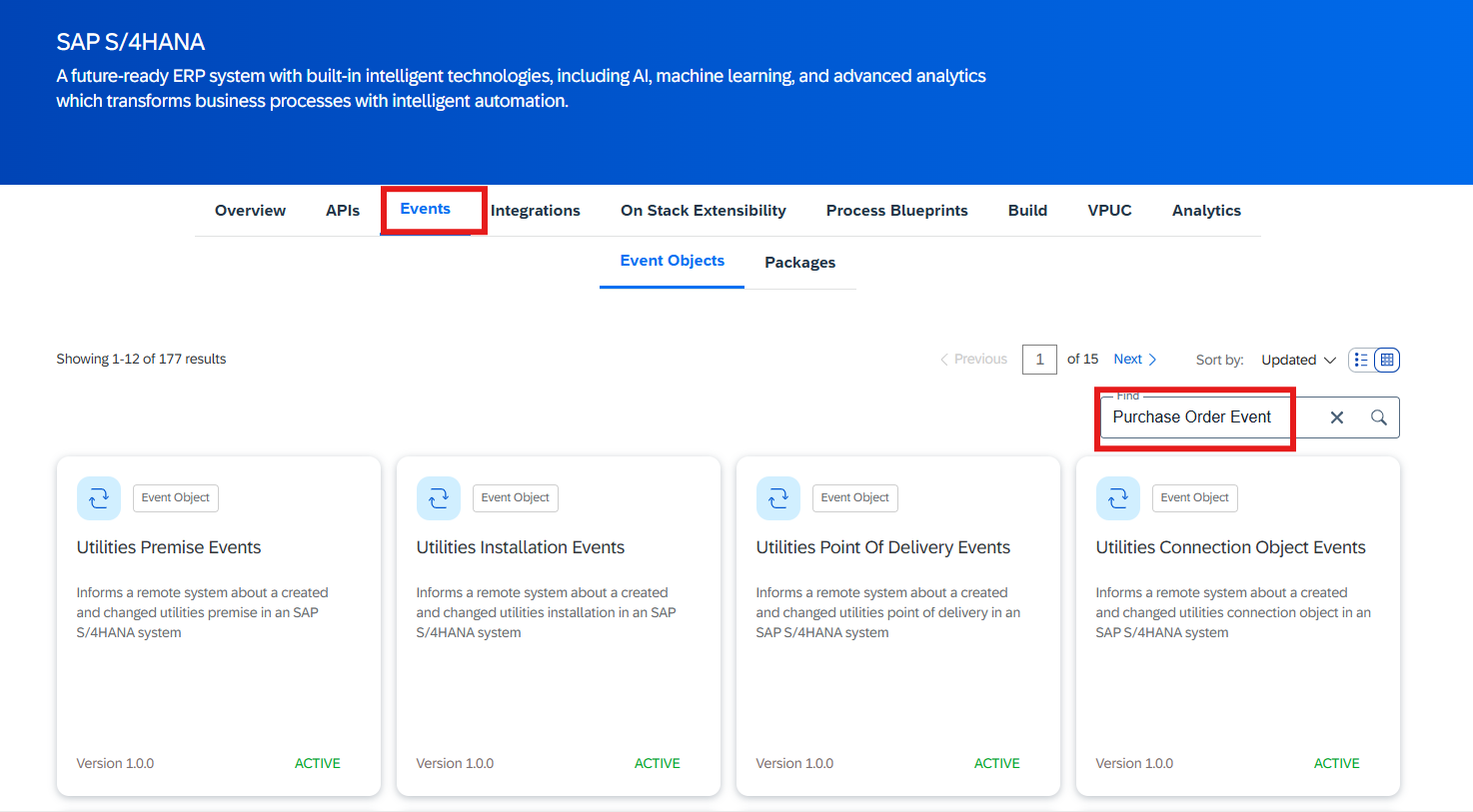Click Event Object tag on Point Of Delivery card
The image size is (1473, 812).
(855, 497)
